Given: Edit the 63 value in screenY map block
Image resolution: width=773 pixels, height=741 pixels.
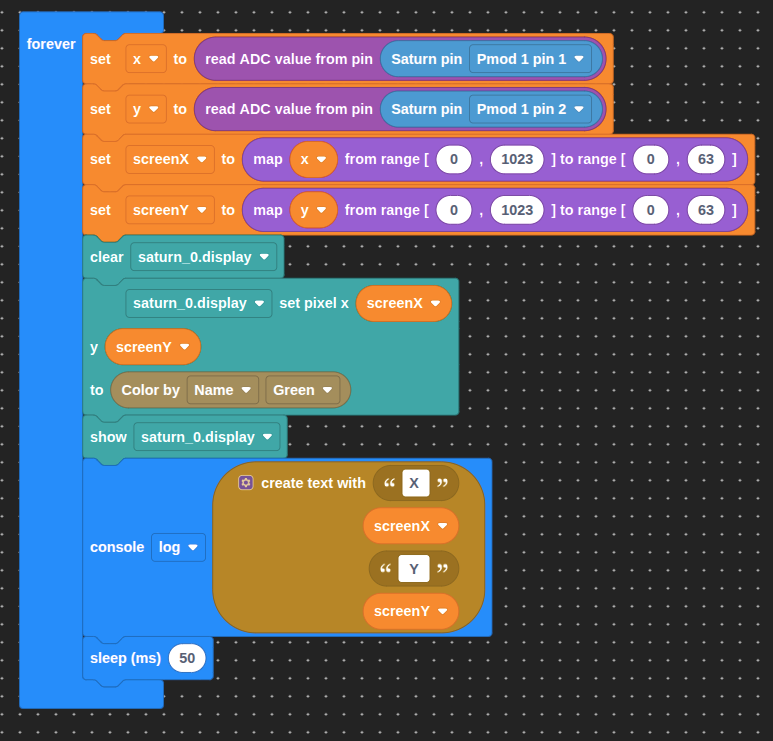Looking at the screenshot, I should (705, 210).
